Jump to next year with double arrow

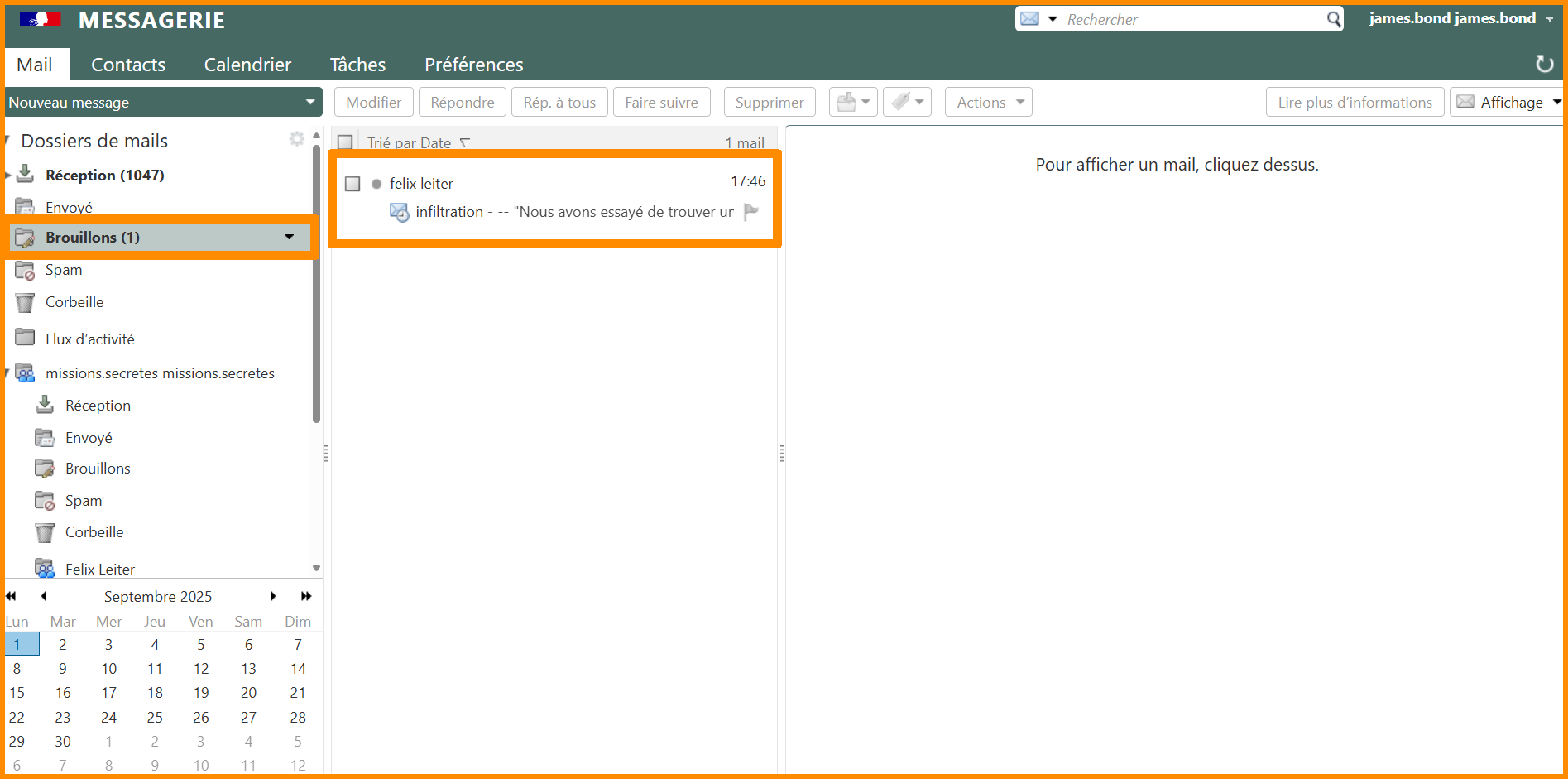306,596
